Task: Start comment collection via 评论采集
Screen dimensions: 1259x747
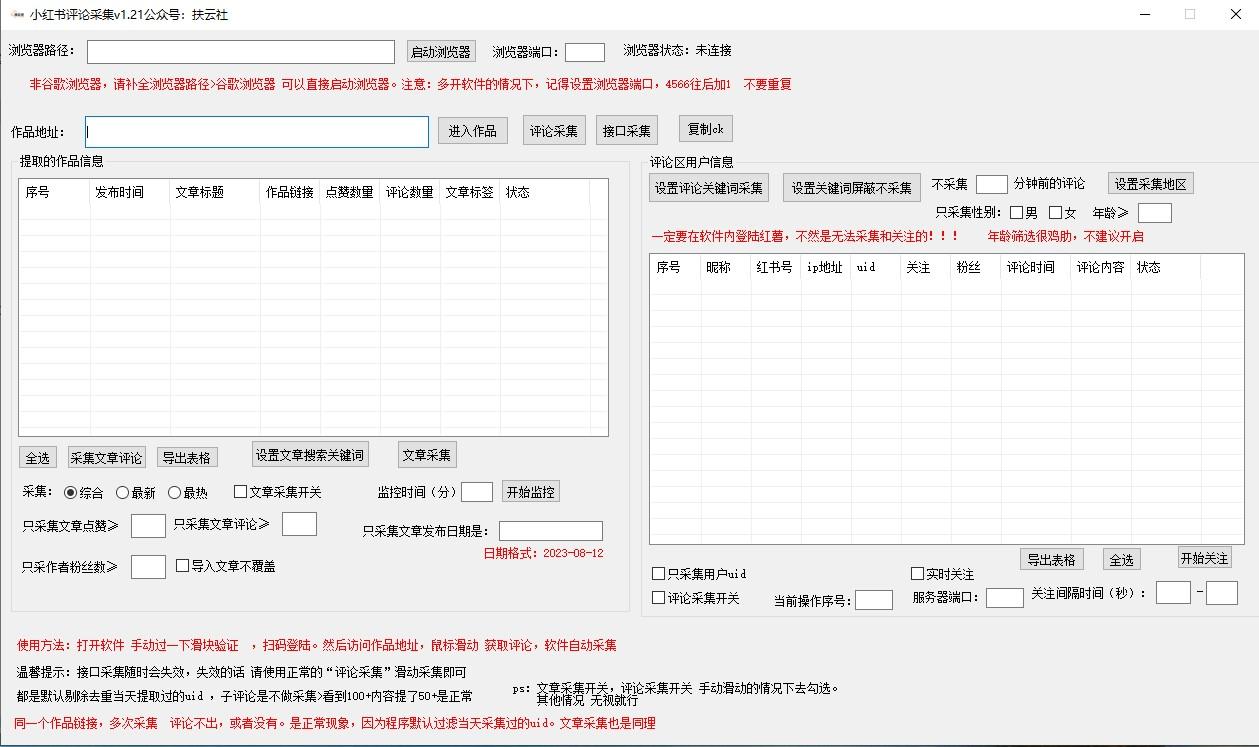Action: tap(553, 129)
